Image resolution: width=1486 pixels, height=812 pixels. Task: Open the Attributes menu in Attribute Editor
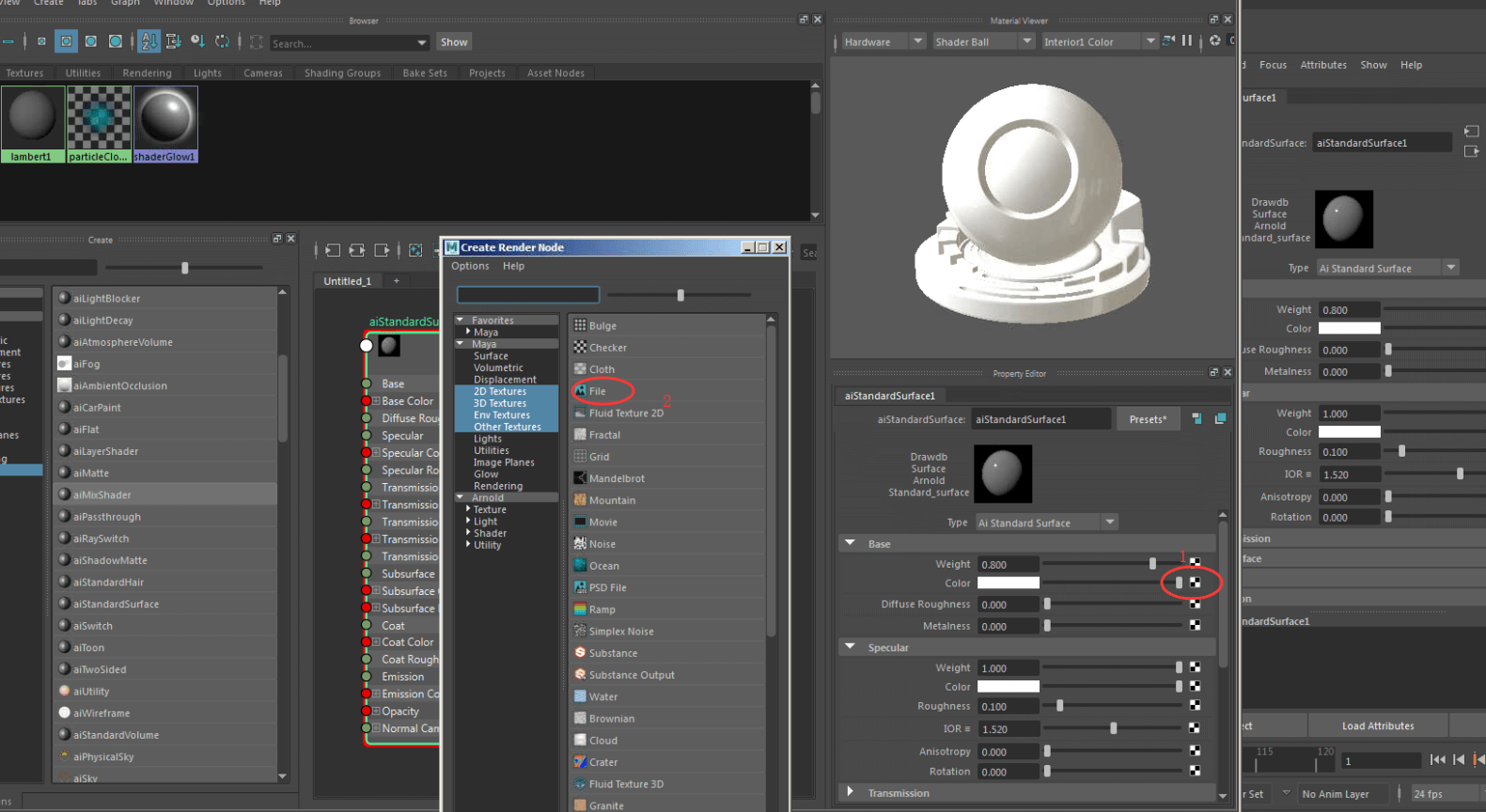click(x=1322, y=65)
